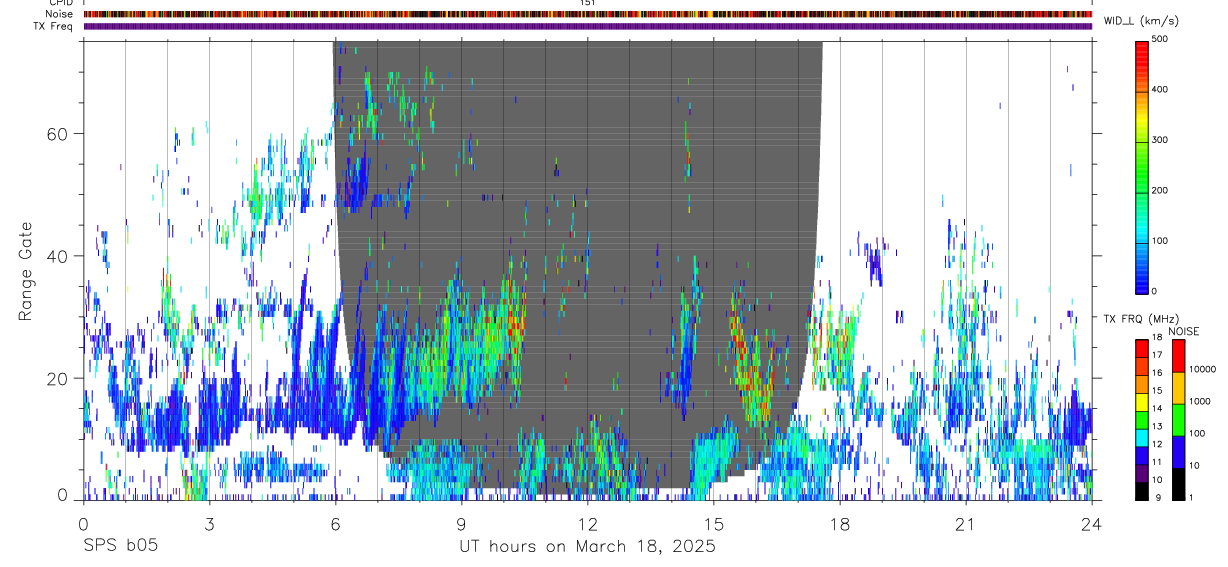Click the x-axis tick label 0
The image size is (1228, 567).
83,524
